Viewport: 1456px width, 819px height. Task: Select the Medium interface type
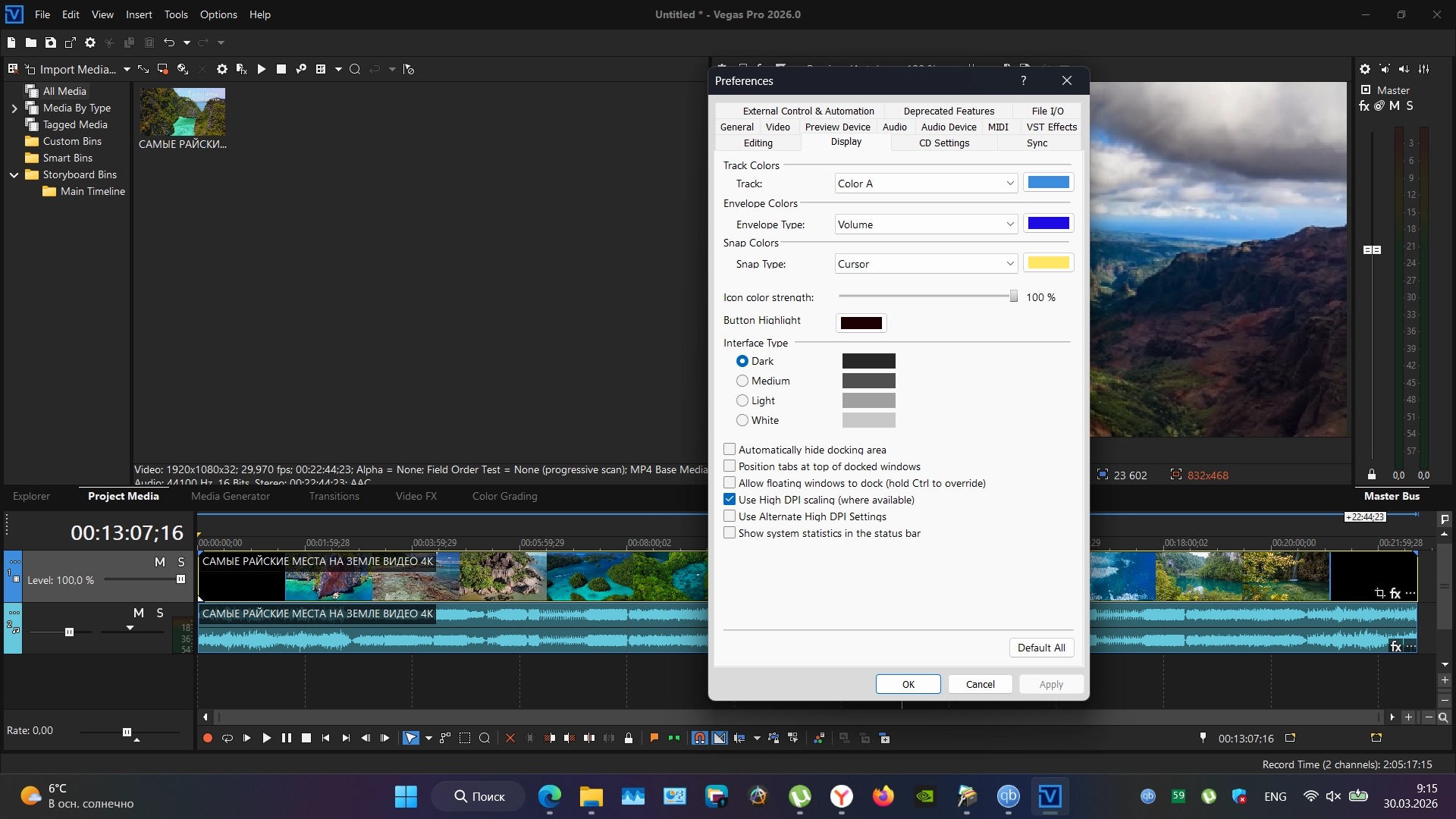(742, 381)
